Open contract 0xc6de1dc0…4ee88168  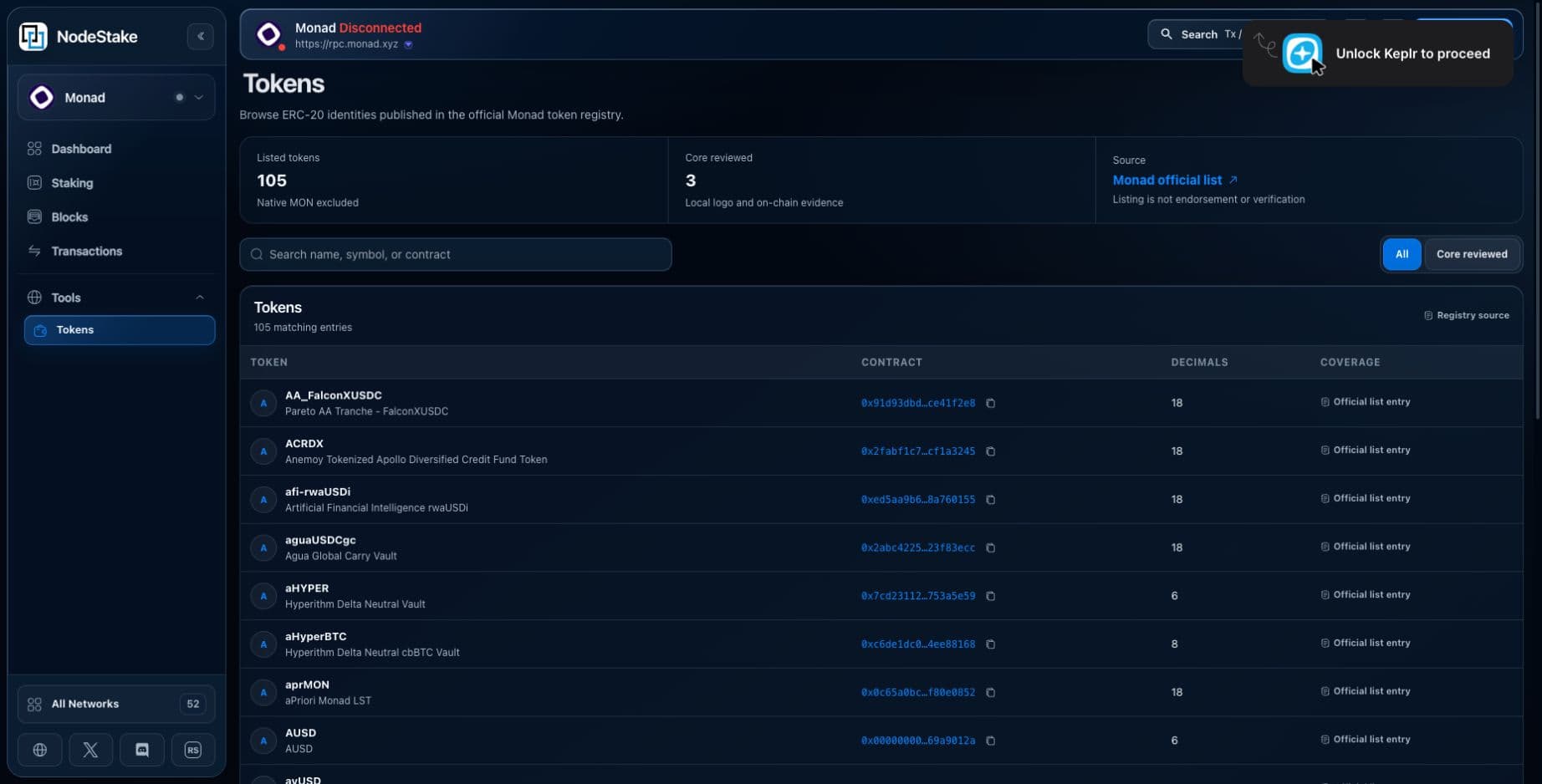pos(918,644)
